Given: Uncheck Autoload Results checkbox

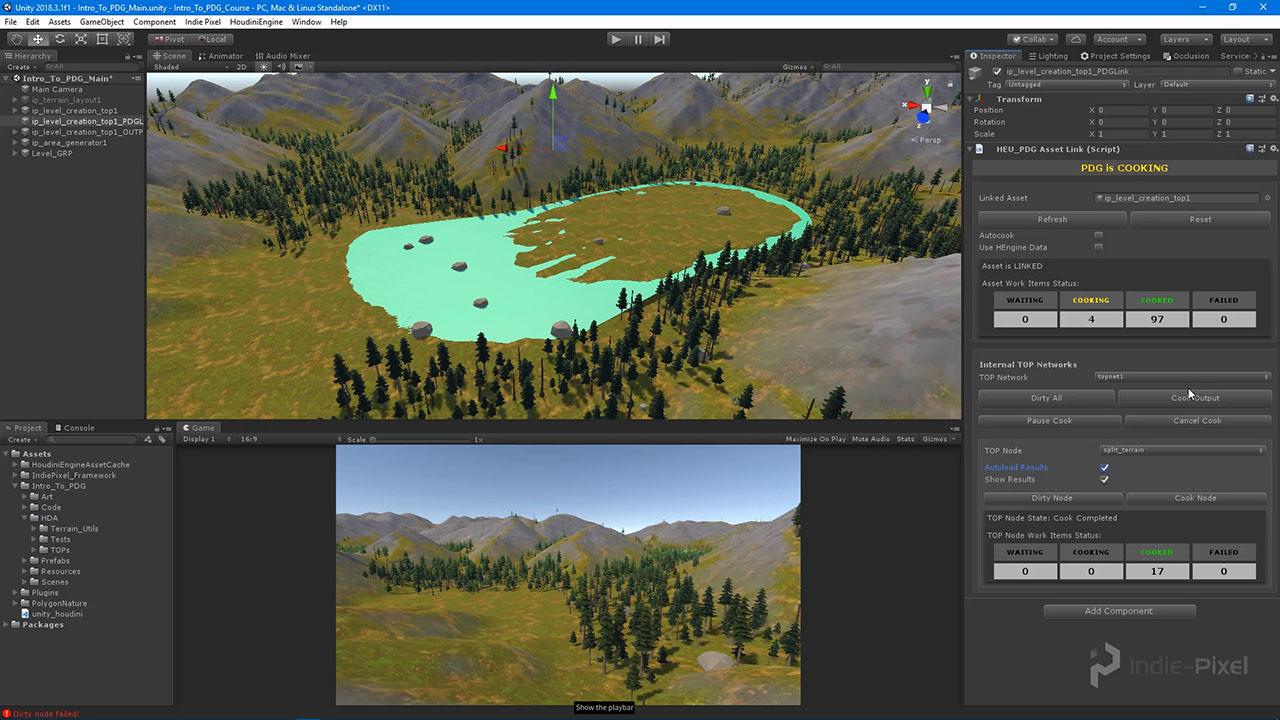Looking at the screenshot, I should pos(1104,467).
